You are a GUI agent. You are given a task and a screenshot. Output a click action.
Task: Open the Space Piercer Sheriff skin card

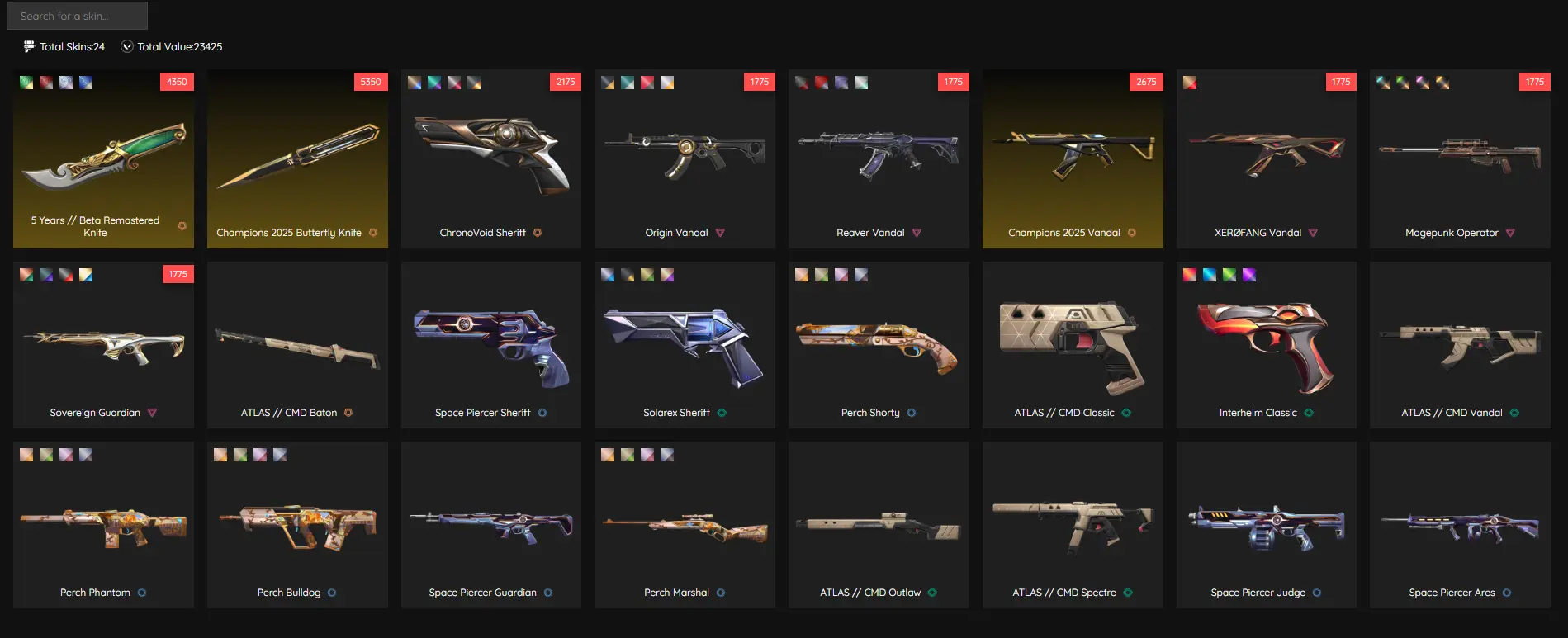pos(491,345)
